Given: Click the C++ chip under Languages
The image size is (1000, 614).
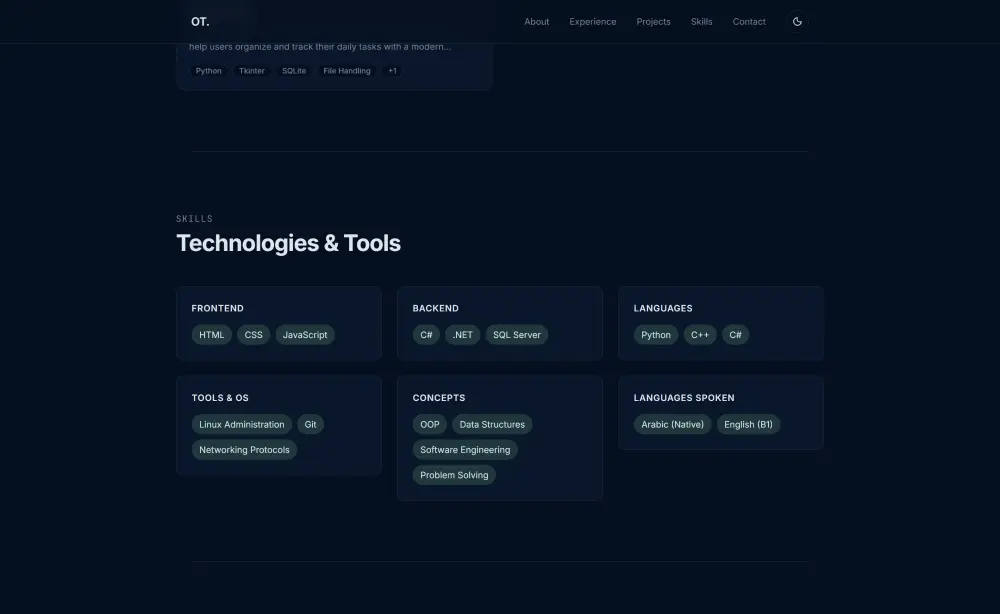Looking at the screenshot, I should click(x=700, y=334).
